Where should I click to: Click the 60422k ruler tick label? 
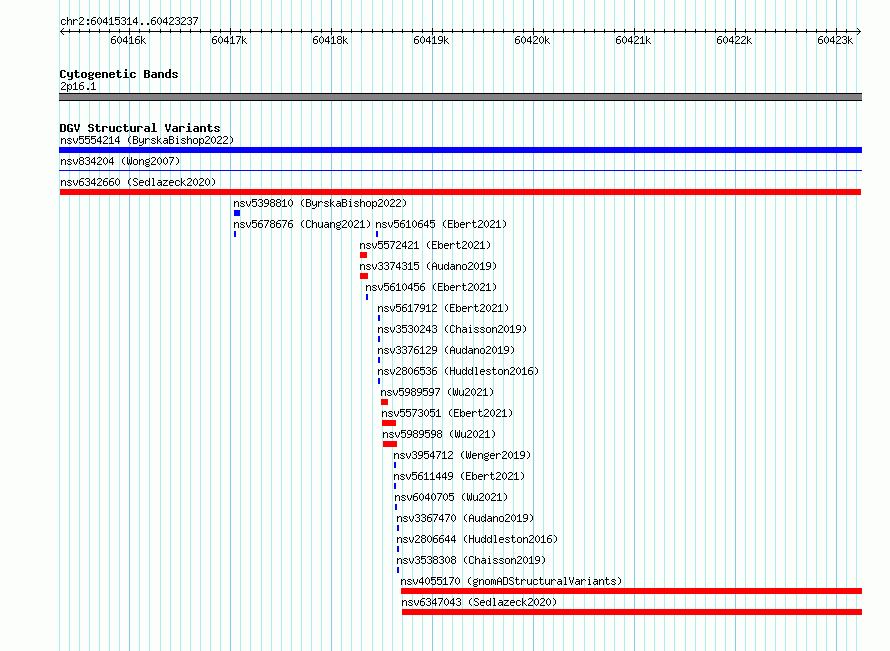coord(734,40)
